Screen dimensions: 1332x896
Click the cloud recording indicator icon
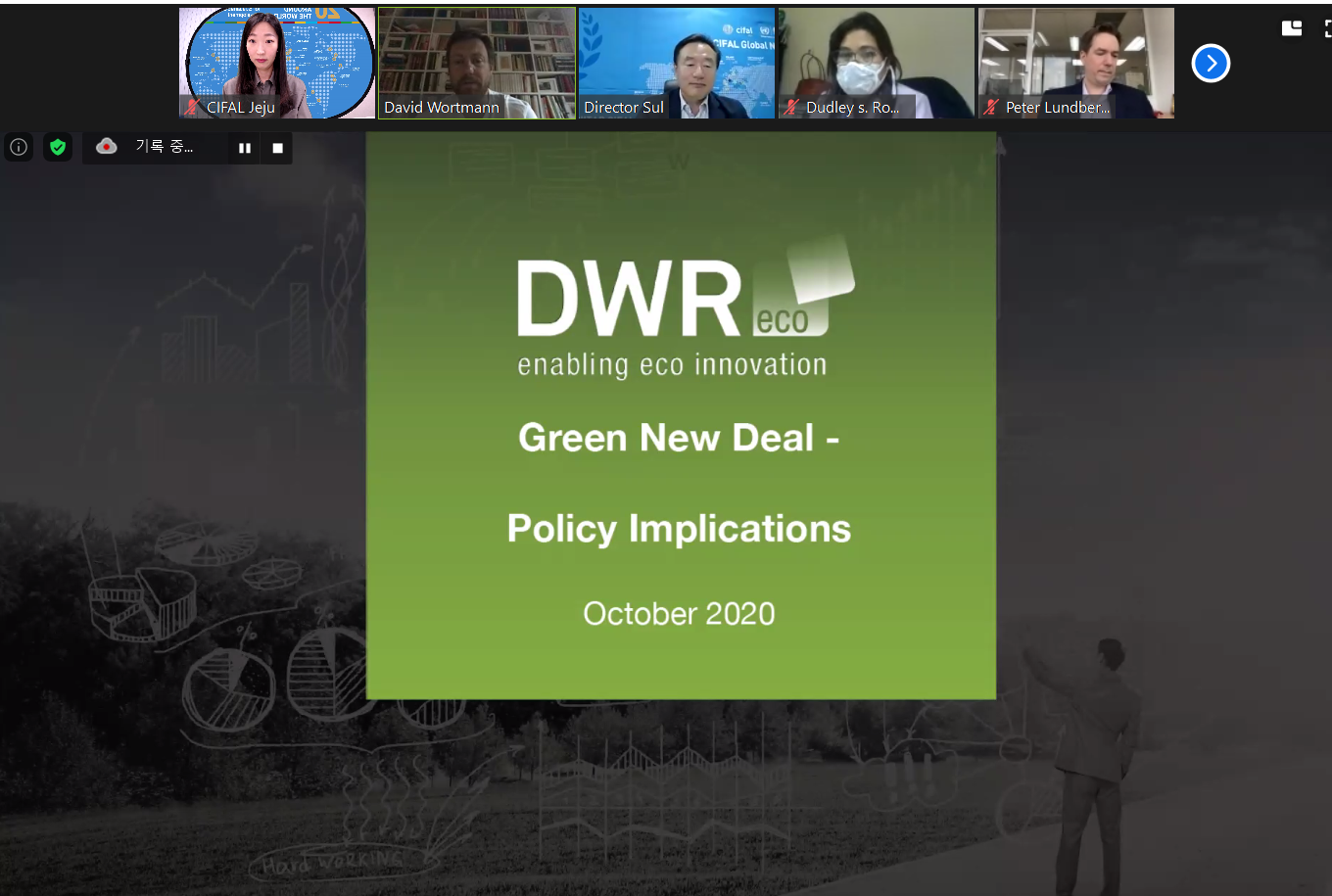107,147
